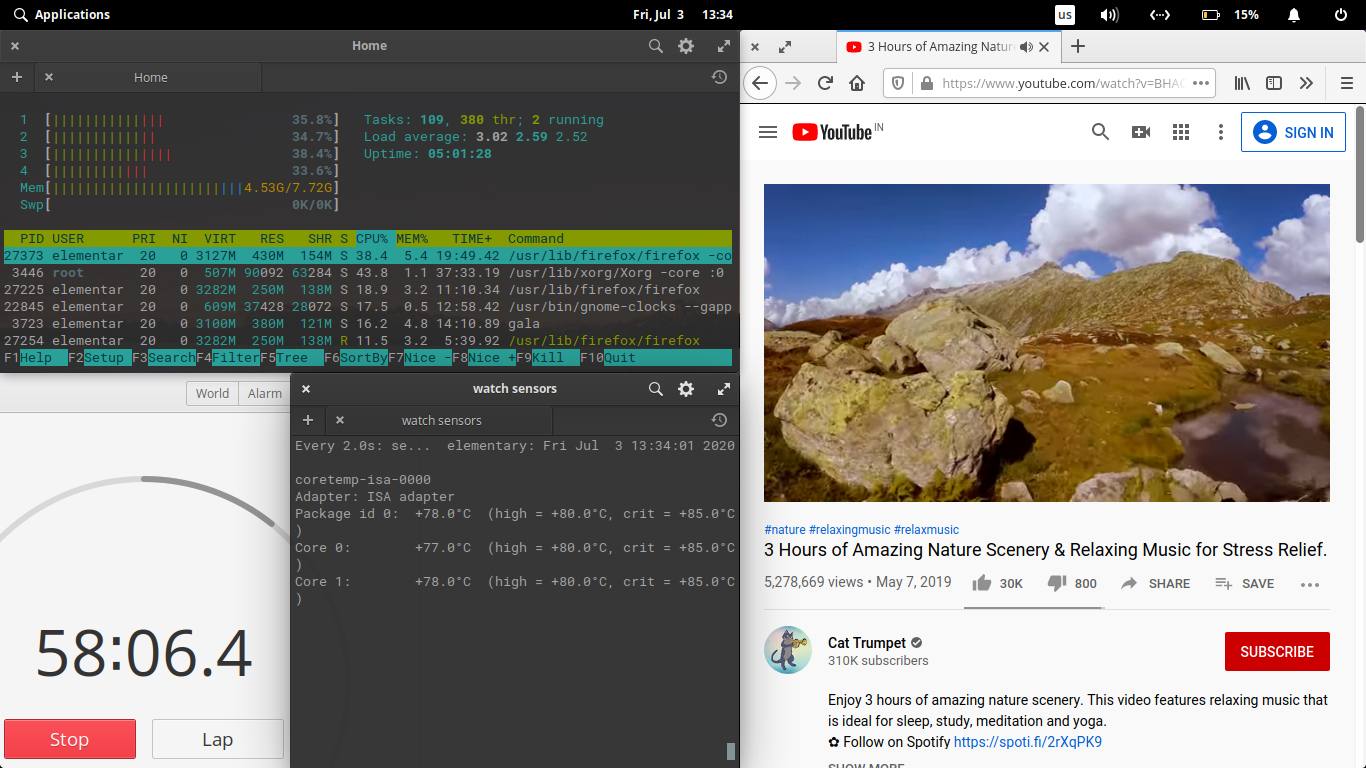The image size is (1366, 768).
Task: Open search in watch sensors terminal
Action: point(656,389)
